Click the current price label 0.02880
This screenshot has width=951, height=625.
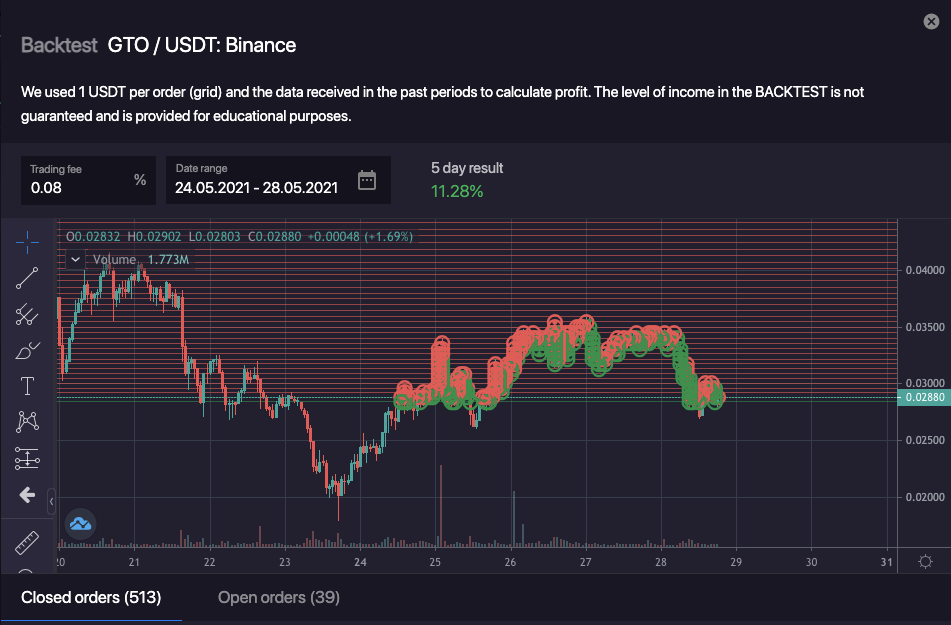[924, 398]
